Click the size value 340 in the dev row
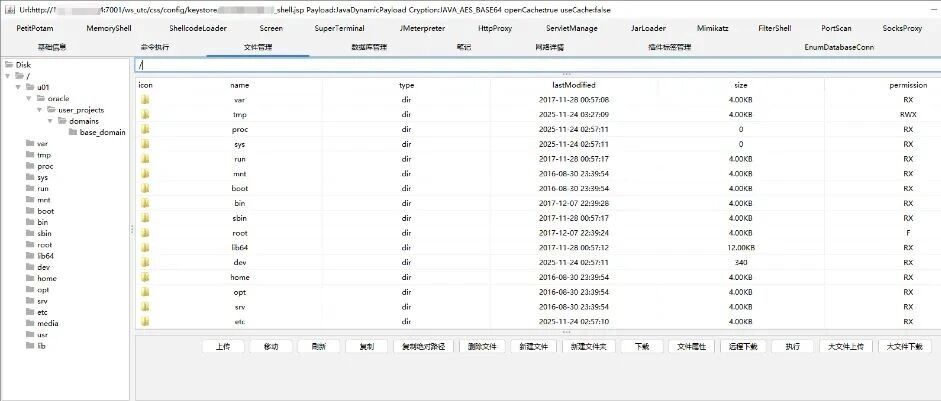Image resolution: width=941 pixels, height=401 pixels. [x=741, y=262]
